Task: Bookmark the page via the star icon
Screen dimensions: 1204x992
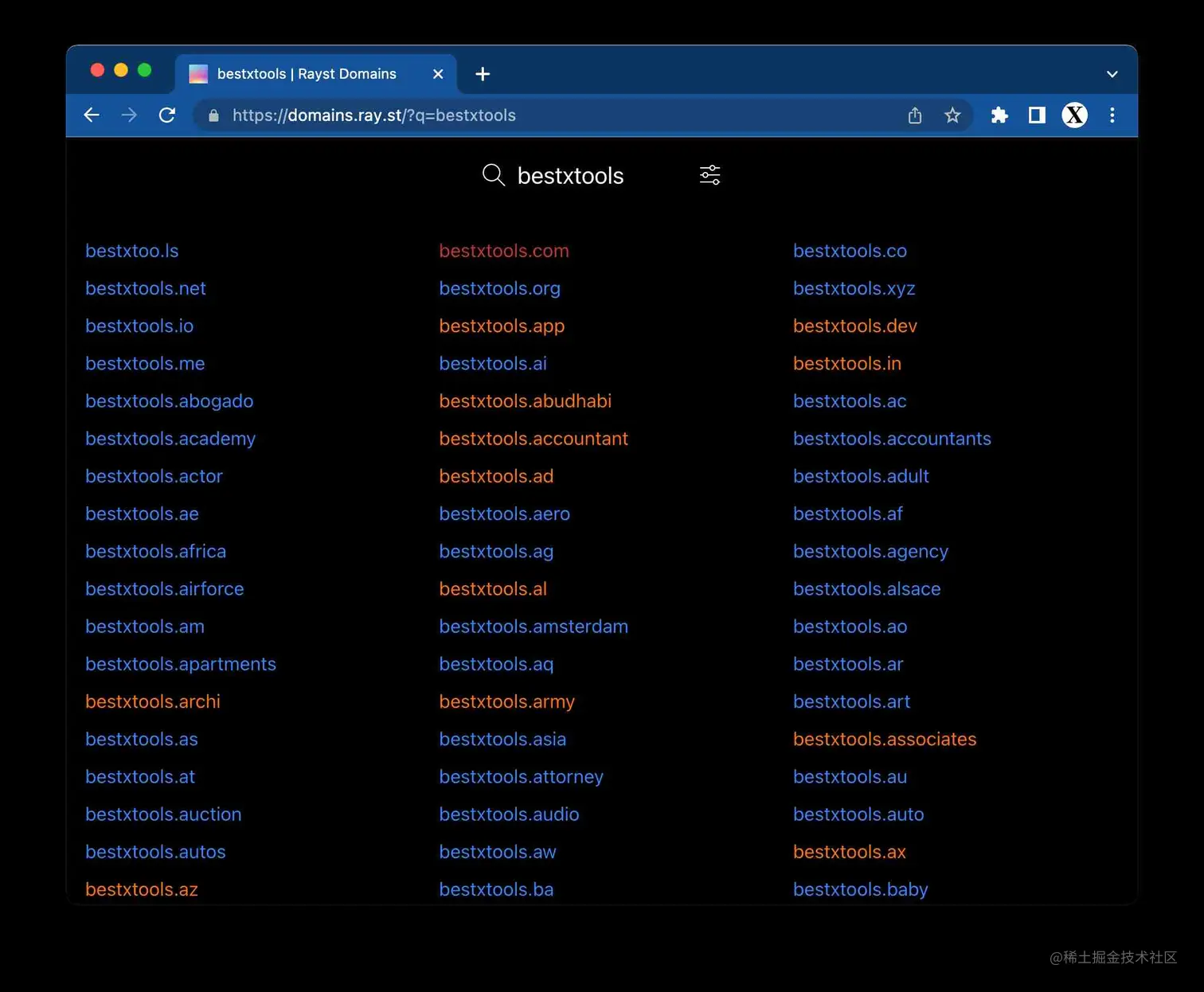Action: tap(952, 115)
